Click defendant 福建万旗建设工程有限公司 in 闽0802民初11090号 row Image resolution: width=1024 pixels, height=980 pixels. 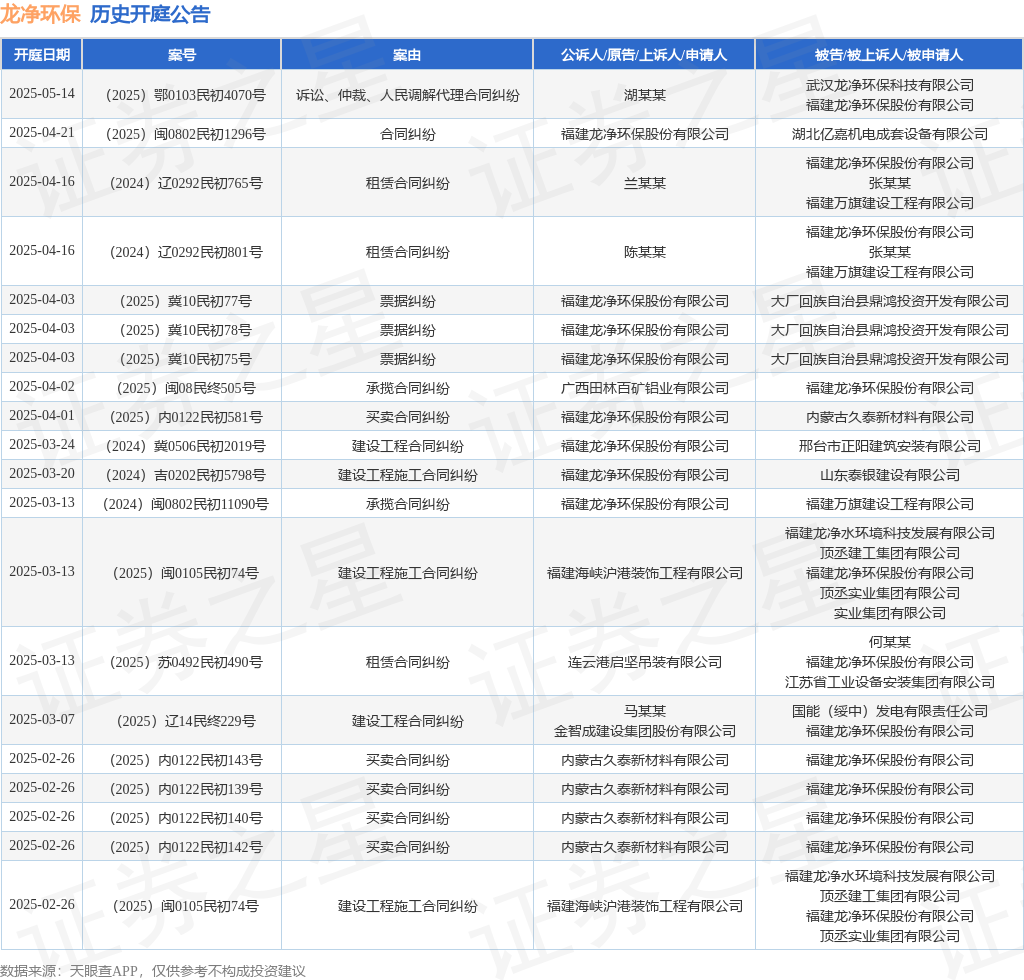pos(889,504)
